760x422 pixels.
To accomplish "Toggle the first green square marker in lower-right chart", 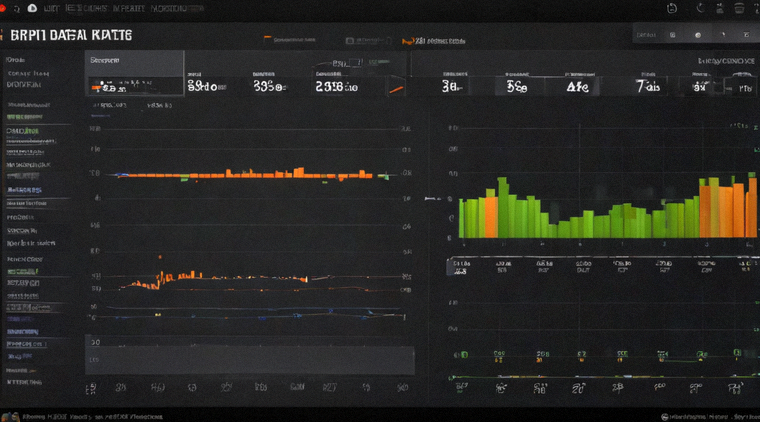I will tap(464, 355).
